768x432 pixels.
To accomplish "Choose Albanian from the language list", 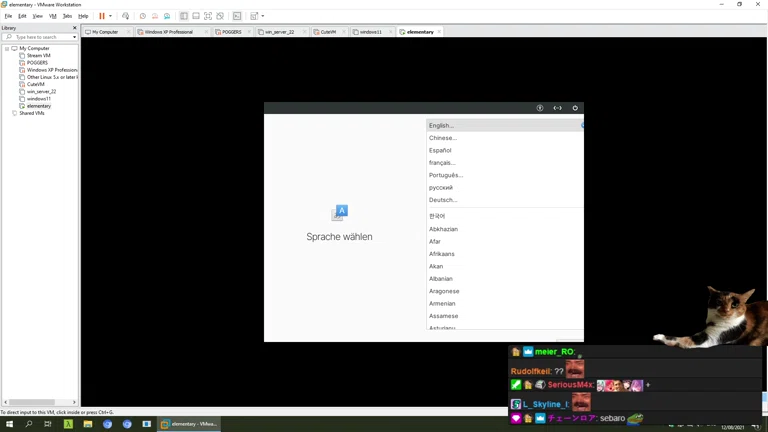I will (504, 279).
